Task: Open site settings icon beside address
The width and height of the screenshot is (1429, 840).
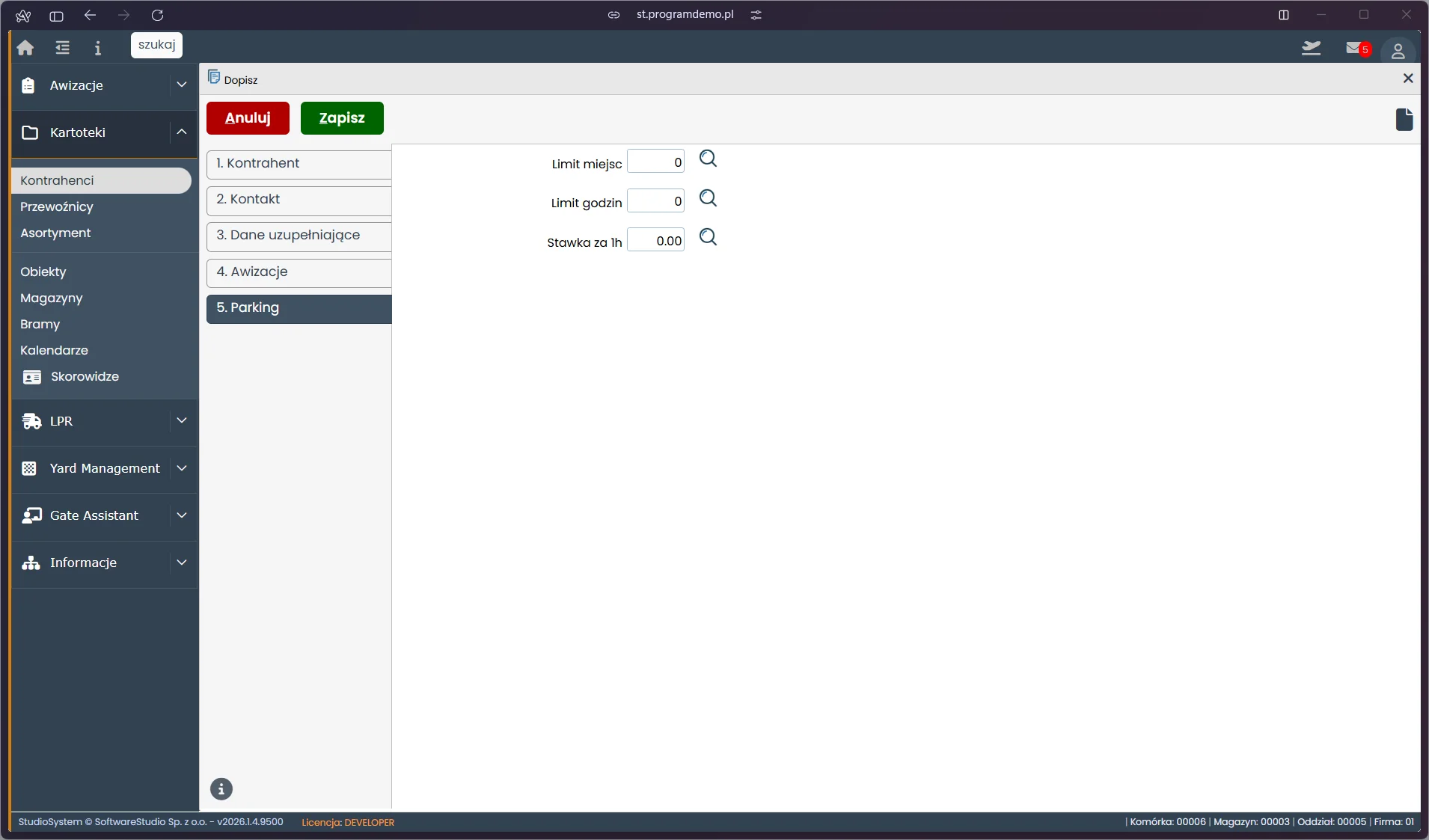Action: [x=756, y=15]
